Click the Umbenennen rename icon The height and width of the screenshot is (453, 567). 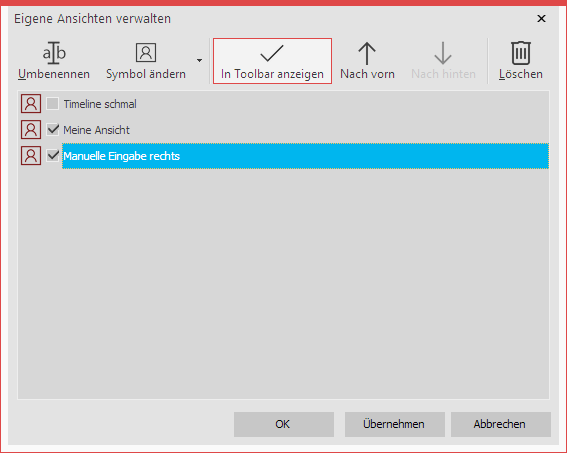coord(54,53)
